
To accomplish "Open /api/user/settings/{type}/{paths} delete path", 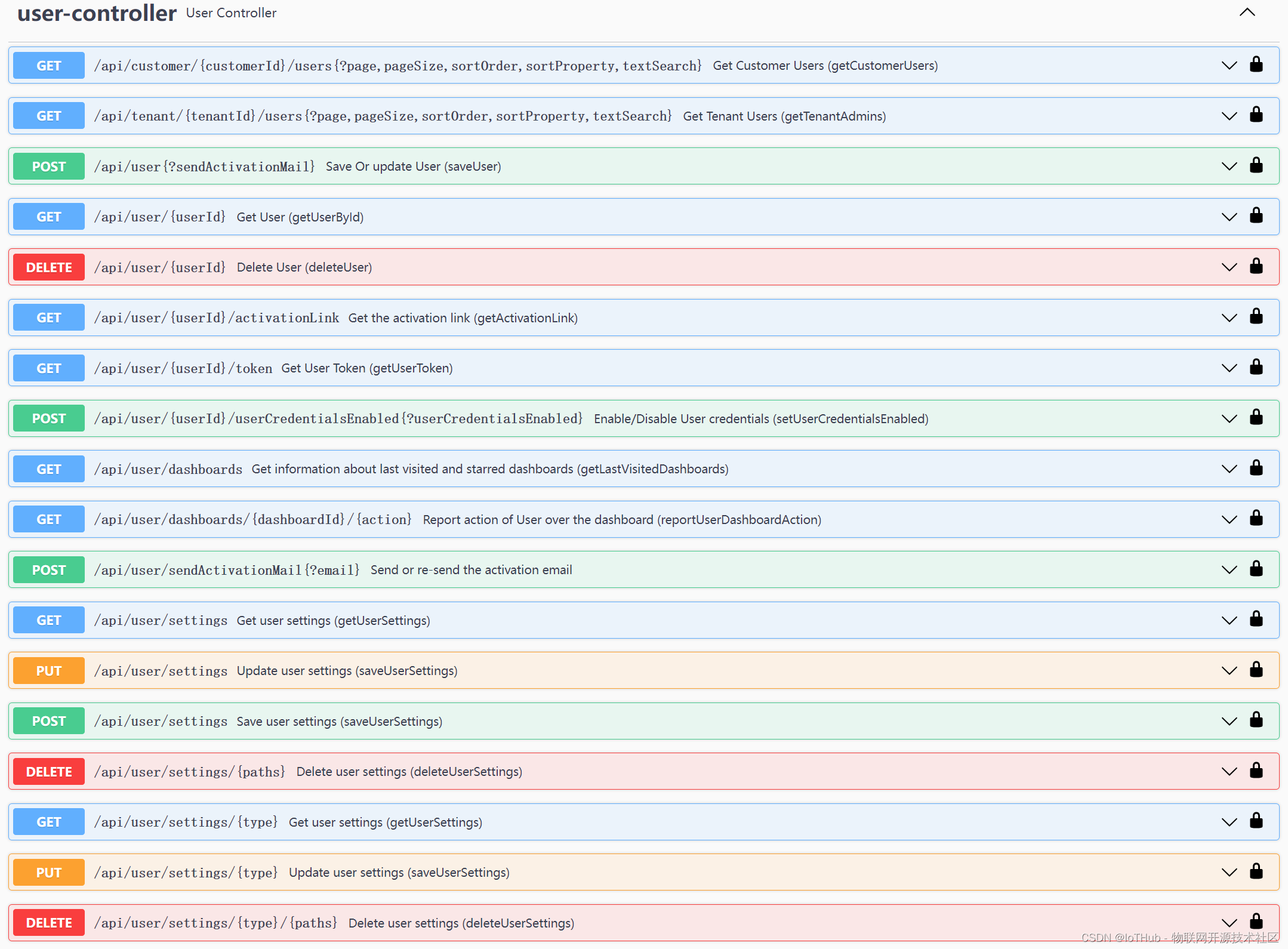I will tap(215, 923).
